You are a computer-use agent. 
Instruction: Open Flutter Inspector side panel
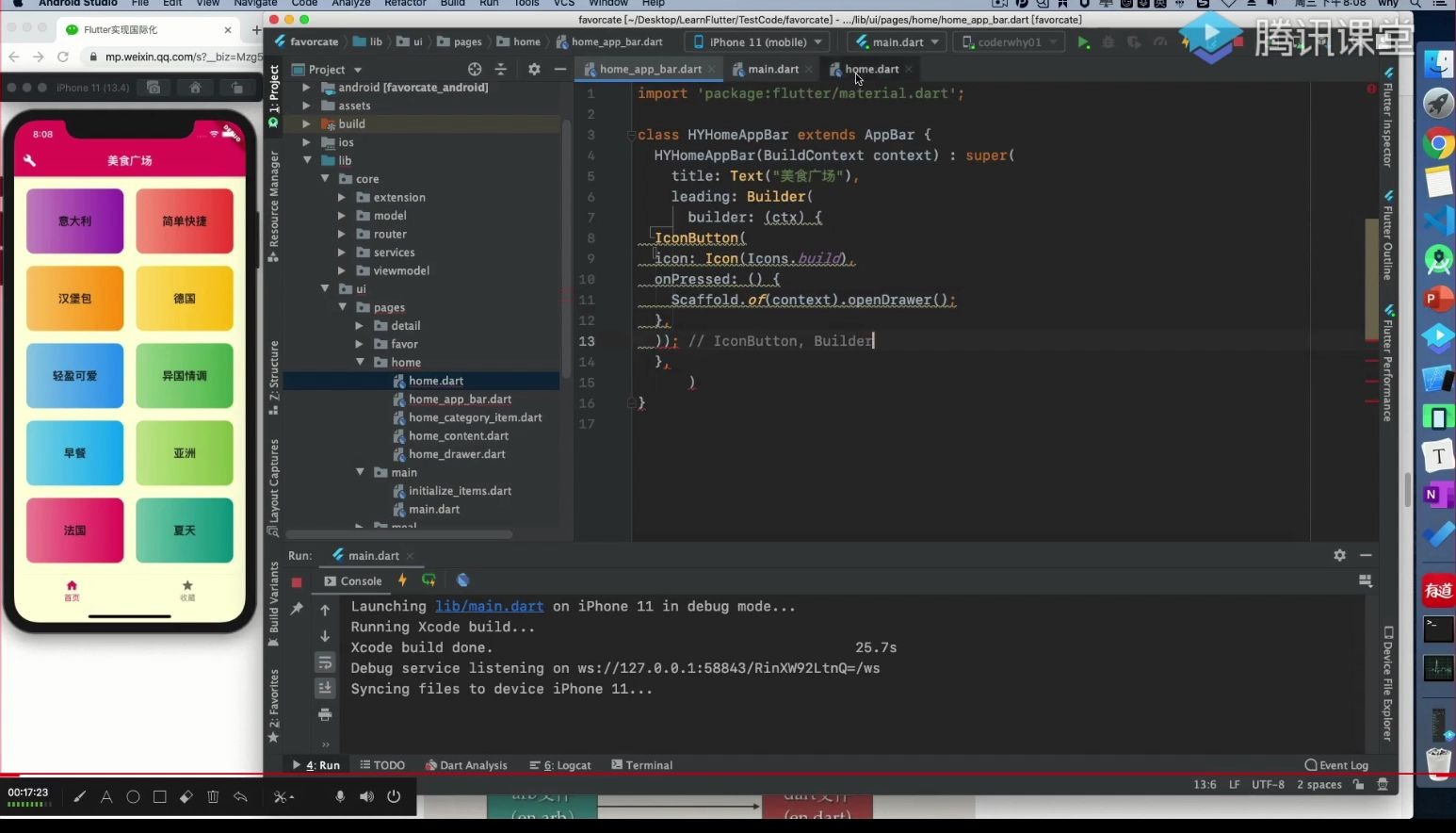(x=1387, y=117)
